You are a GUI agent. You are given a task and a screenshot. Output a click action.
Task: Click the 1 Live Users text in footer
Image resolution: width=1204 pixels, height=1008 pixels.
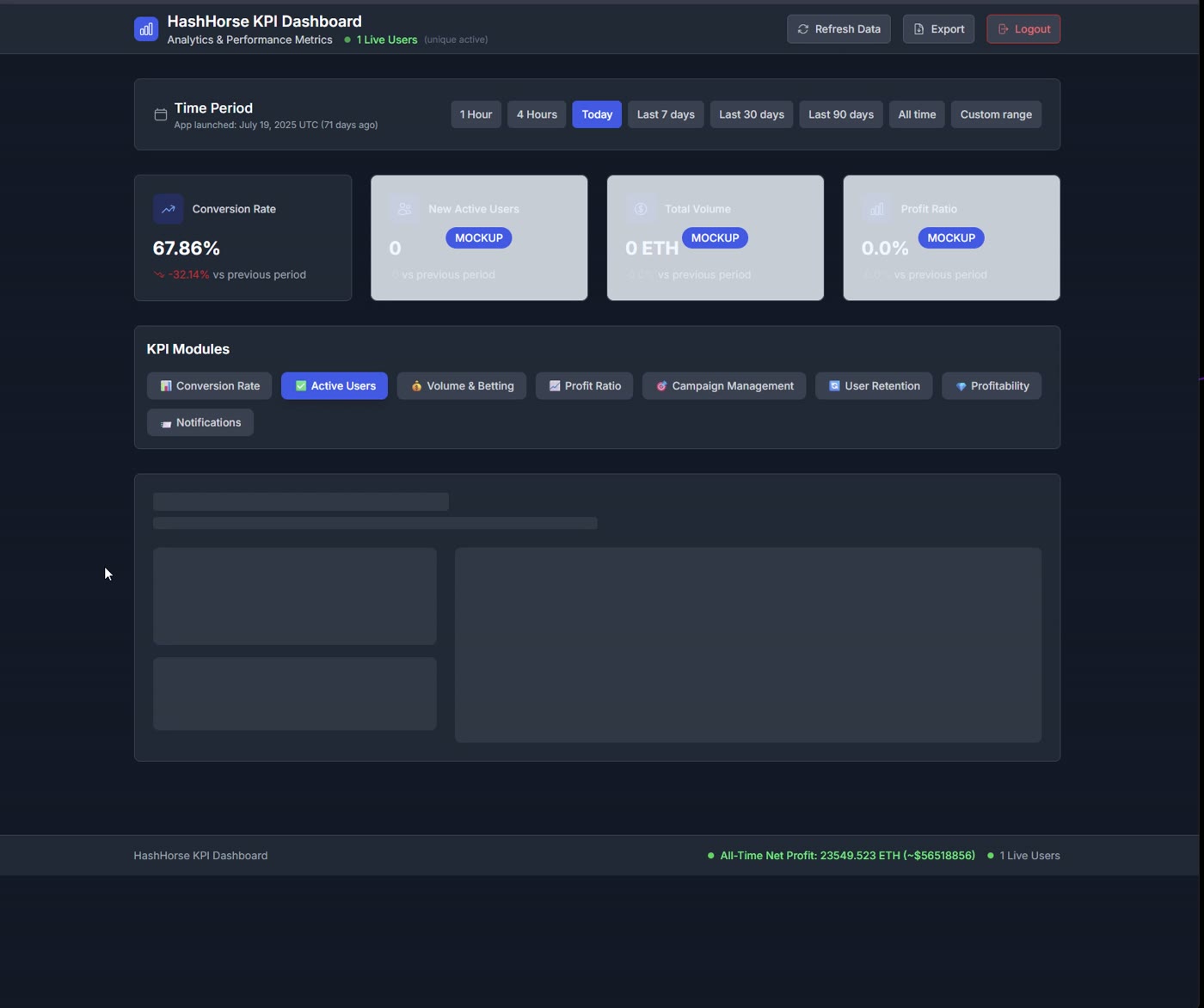click(x=1029, y=856)
